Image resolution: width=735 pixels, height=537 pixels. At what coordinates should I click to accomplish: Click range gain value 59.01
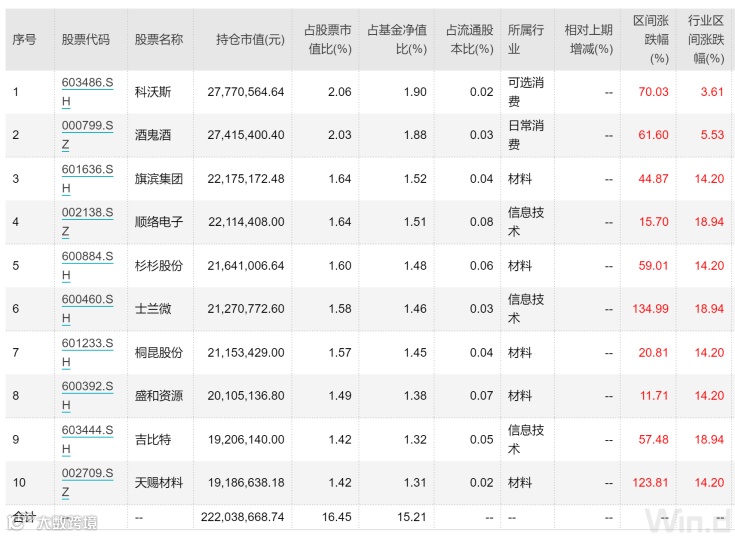653,266
